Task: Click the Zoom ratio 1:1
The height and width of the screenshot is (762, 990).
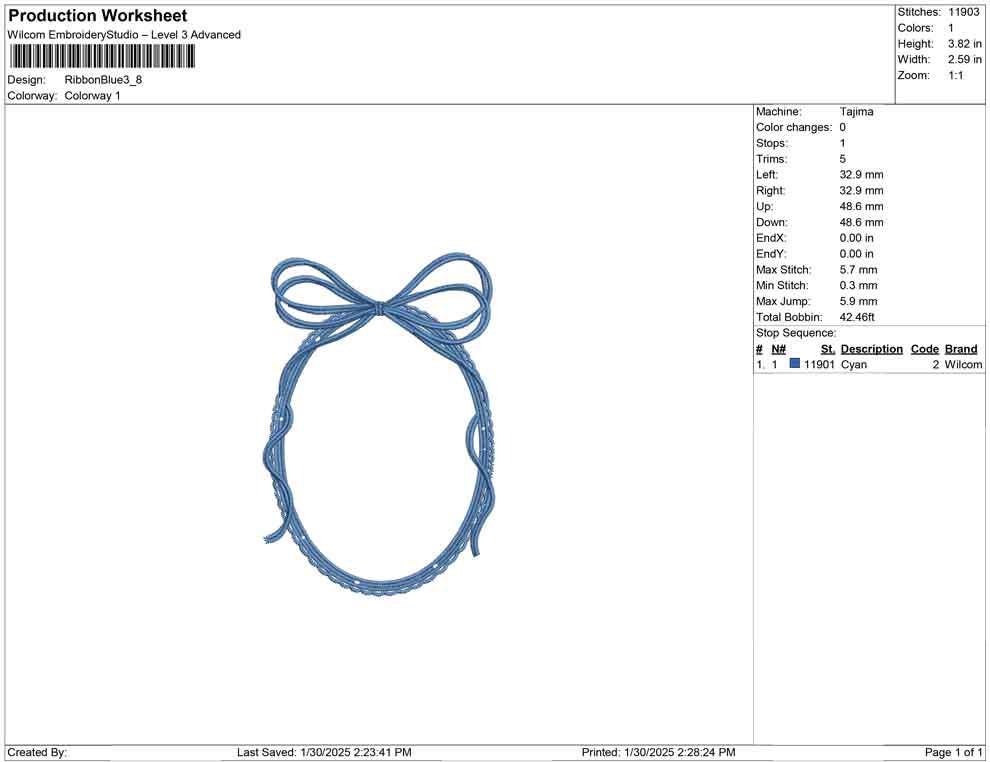Action: pos(955,74)
